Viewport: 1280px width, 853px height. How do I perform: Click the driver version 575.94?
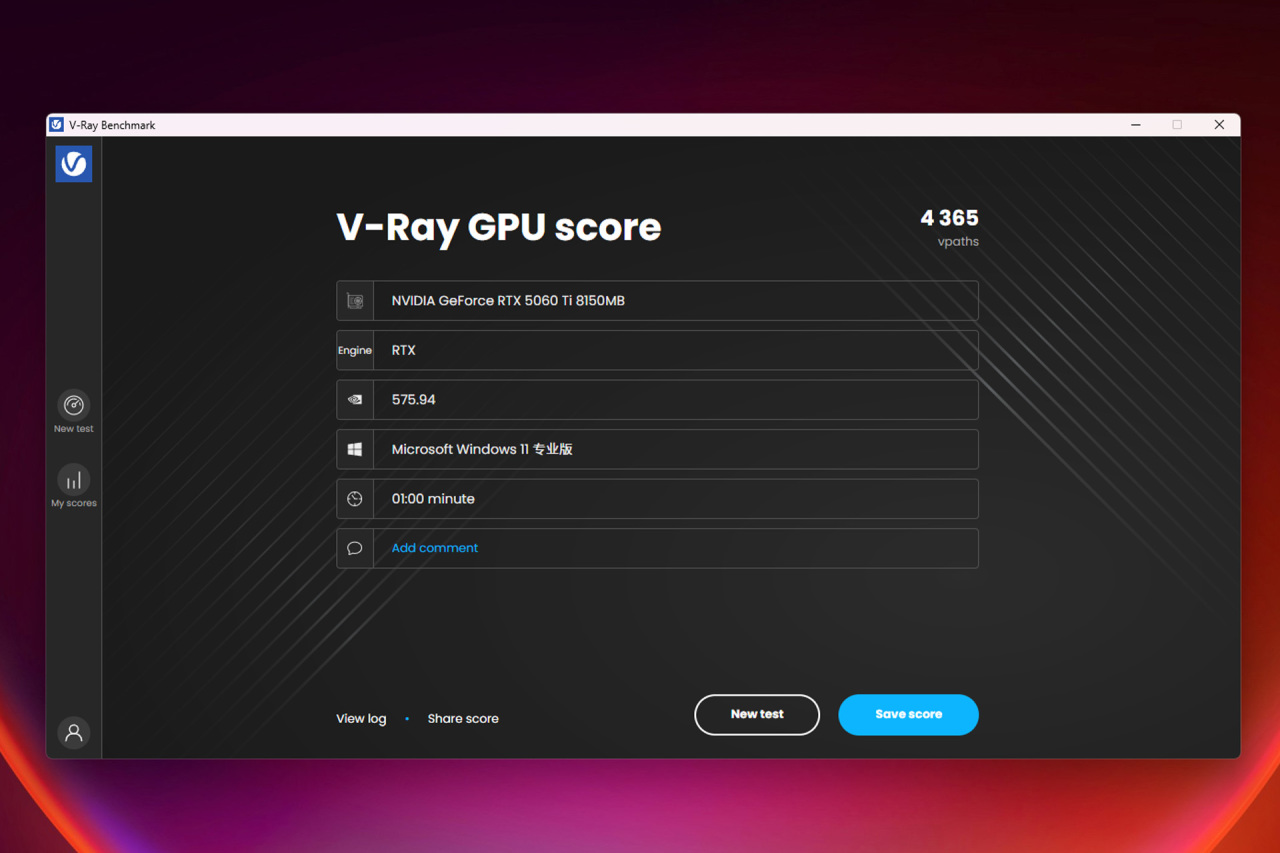click(413, 400)
